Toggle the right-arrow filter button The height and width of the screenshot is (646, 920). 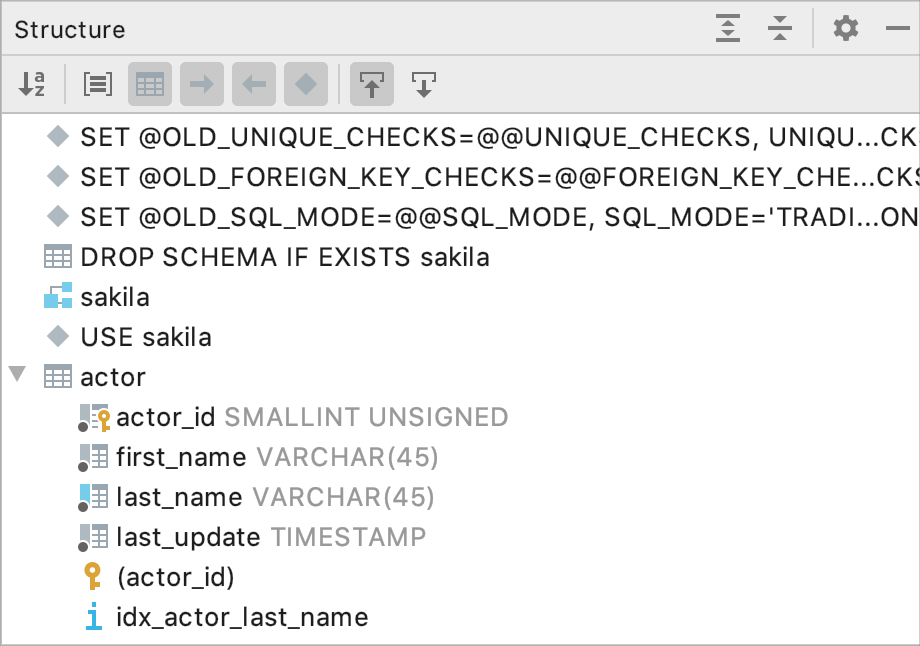[202, 85]
